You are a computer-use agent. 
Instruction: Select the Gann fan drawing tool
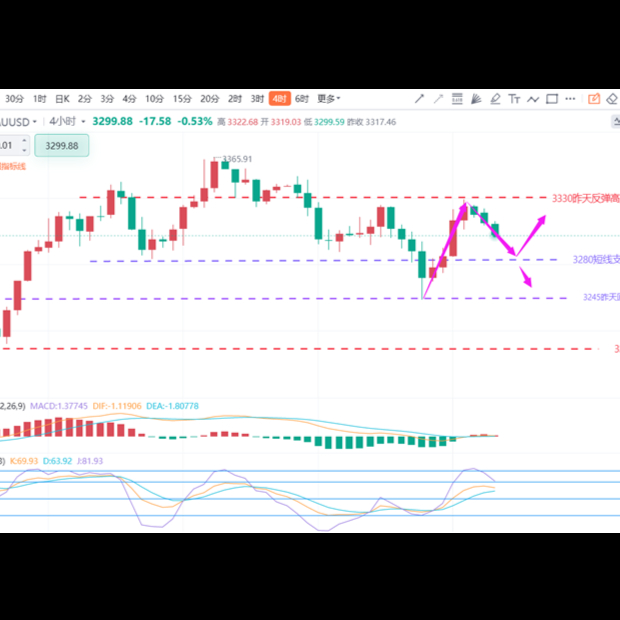click(476, 99)
